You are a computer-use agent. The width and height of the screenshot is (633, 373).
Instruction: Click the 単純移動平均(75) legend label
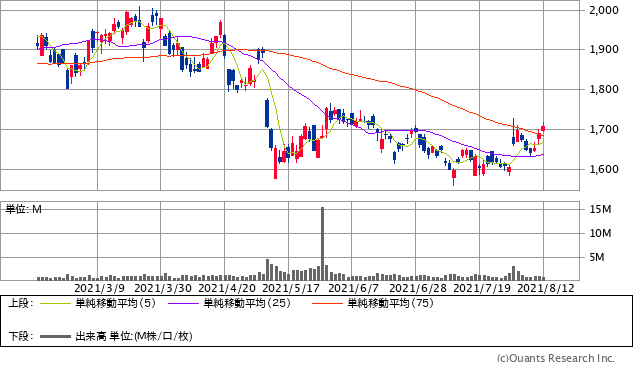pyautogui.click(x=390, y=303)
